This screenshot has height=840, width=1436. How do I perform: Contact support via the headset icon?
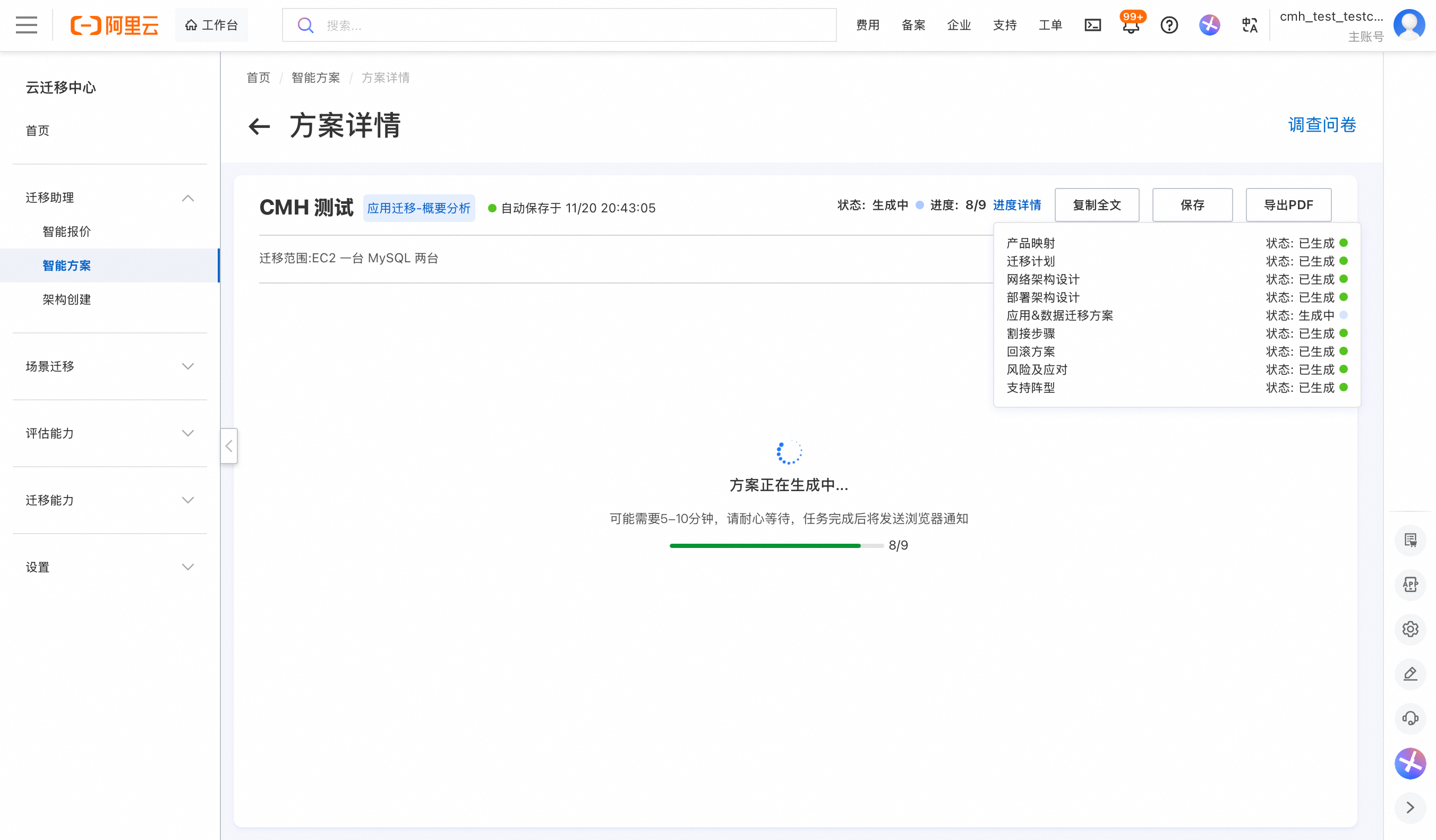(1411, 718)
